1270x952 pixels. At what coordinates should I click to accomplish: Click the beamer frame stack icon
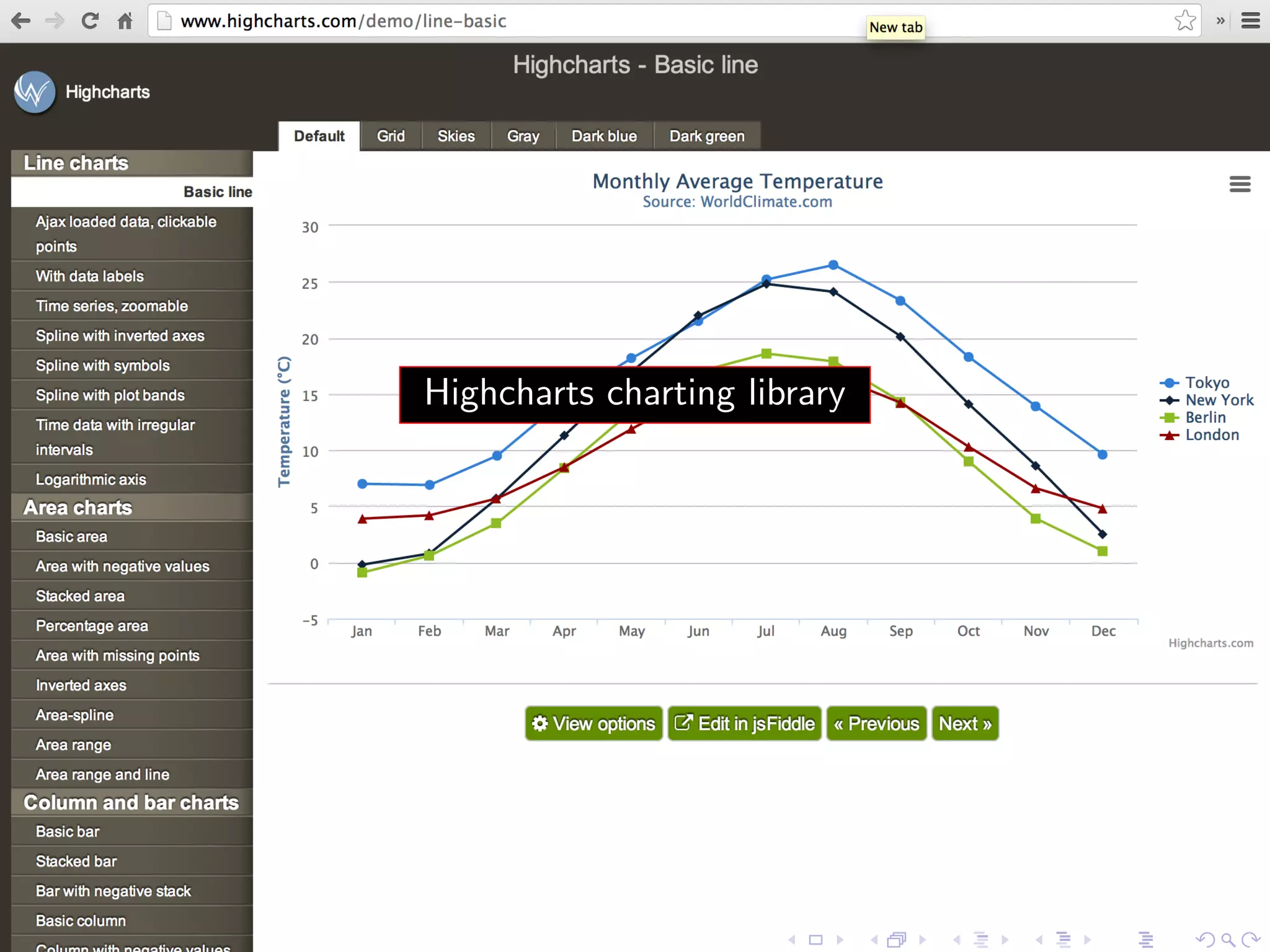point(897,940)
